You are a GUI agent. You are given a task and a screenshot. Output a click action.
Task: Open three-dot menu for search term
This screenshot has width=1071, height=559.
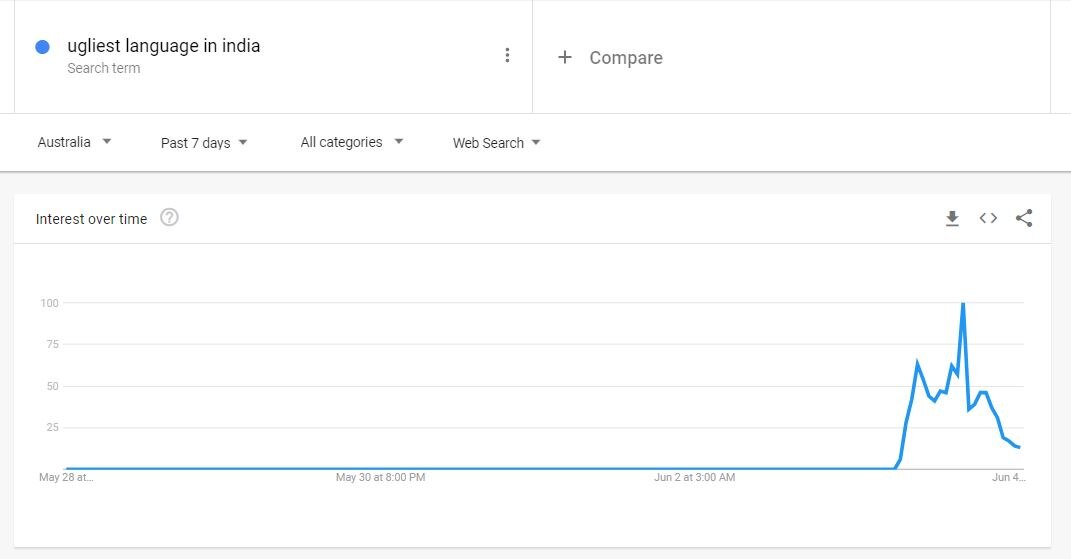click(507, 55)
